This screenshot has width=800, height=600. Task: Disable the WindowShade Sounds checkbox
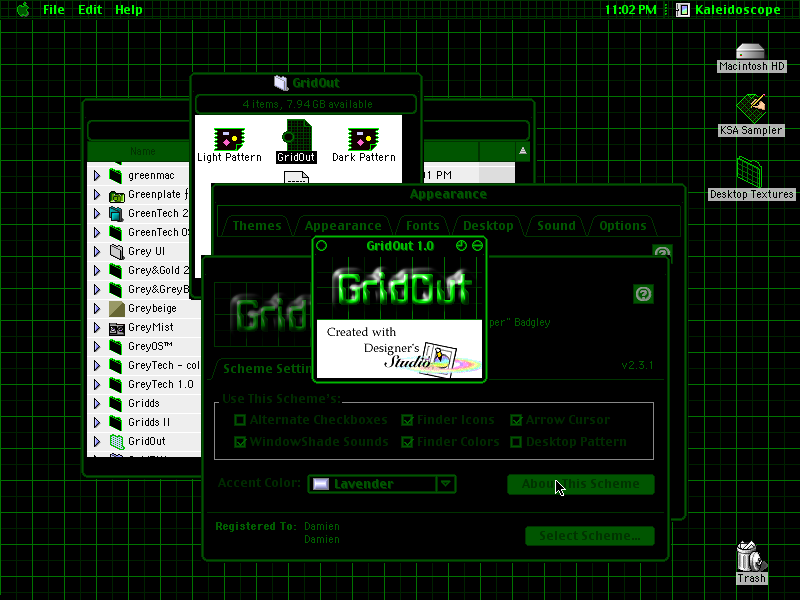pos(240,442)
